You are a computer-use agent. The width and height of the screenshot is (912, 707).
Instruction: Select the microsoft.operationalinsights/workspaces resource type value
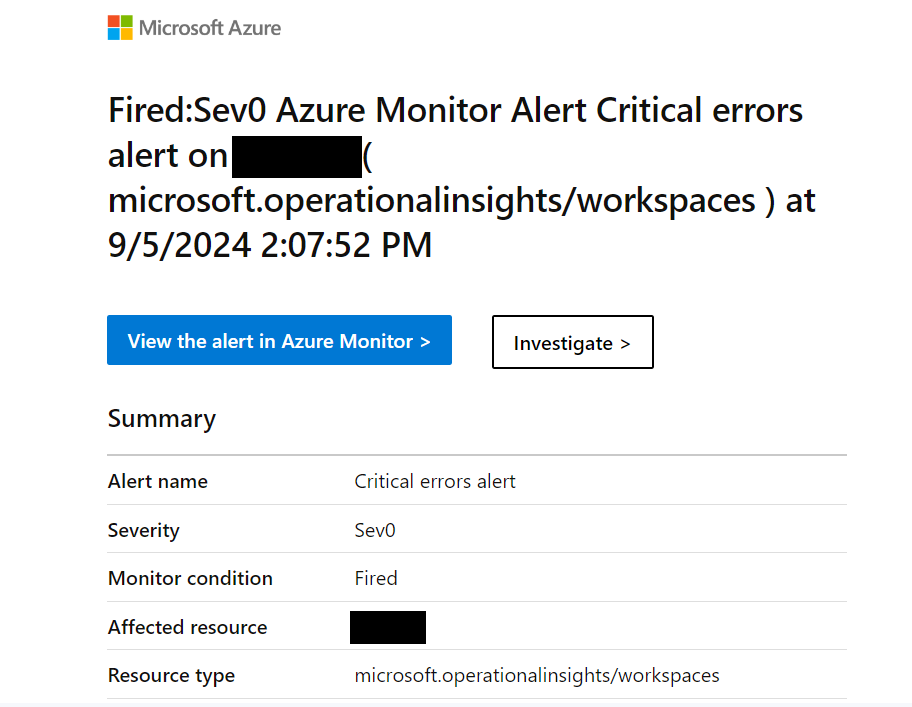tap(537, 676)
